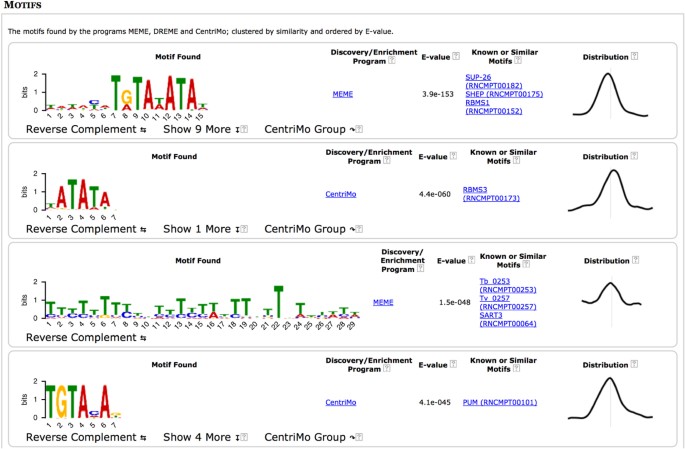The width and height of the screenshot is (685, 449).
Task: Open the Tb_0253 (RNCMPT00253) motif link
Action: point(508,285)
